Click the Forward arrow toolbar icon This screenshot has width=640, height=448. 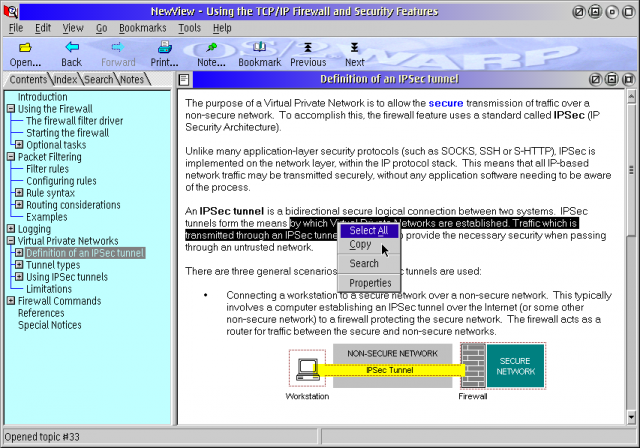118,47
